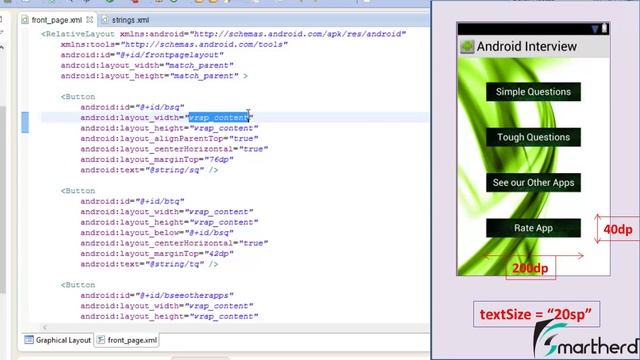Click the layout_alignParentTop="true" line

click(169, 138)
